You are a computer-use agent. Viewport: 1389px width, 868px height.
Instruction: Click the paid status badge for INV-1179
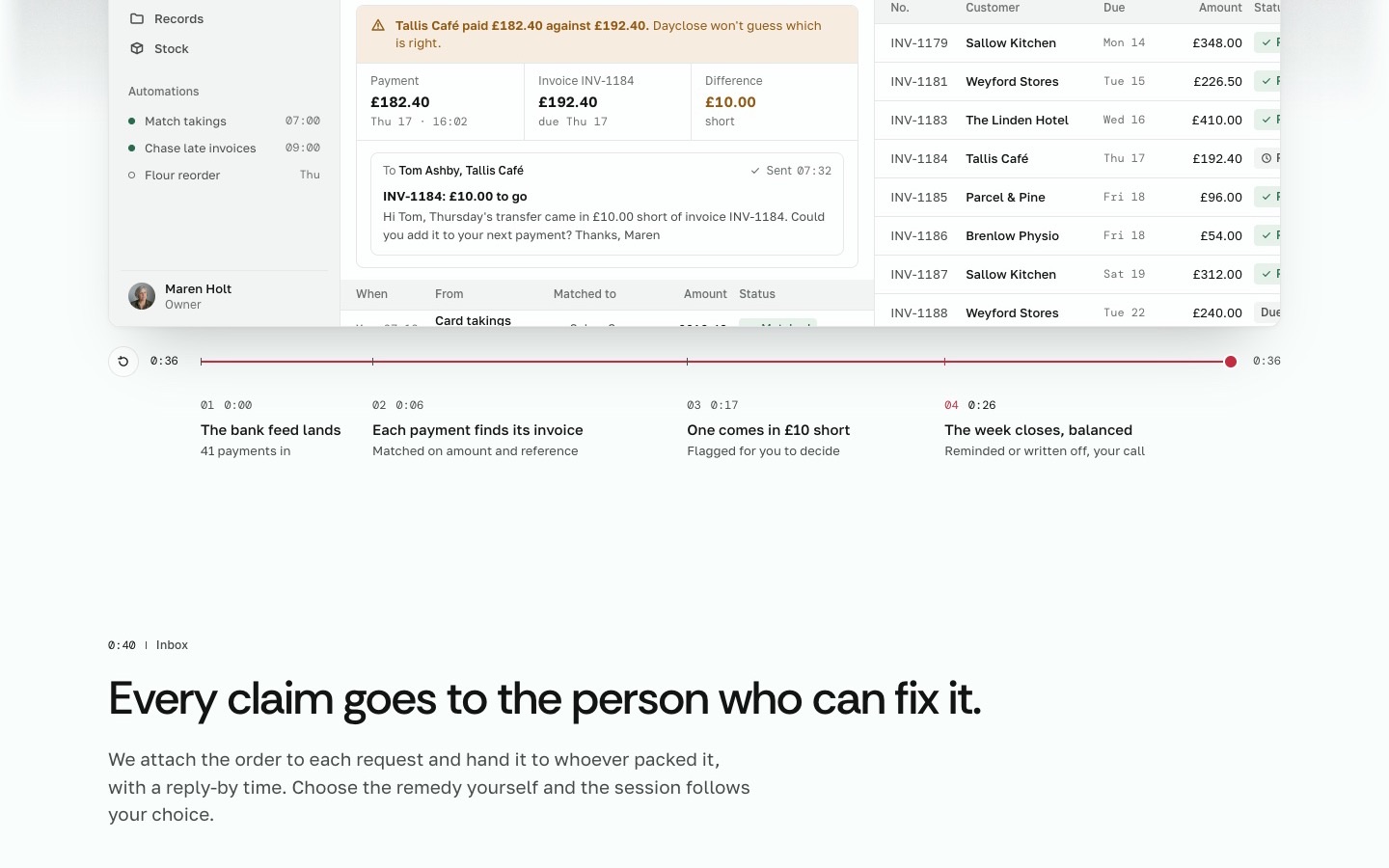tap(1267, 42)
